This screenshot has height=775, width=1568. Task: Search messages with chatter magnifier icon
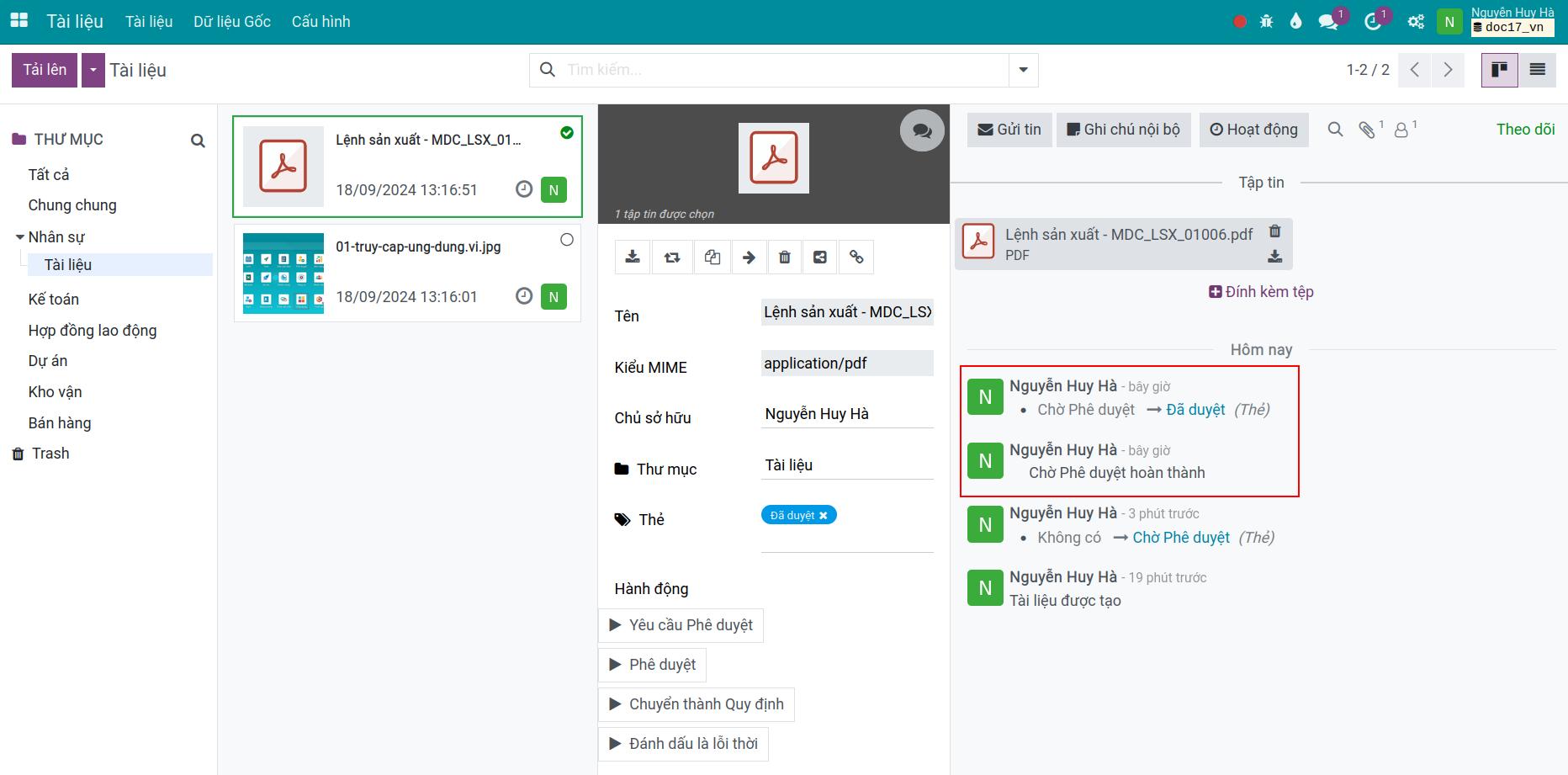pyautogui.click(x=1335, y=130)
